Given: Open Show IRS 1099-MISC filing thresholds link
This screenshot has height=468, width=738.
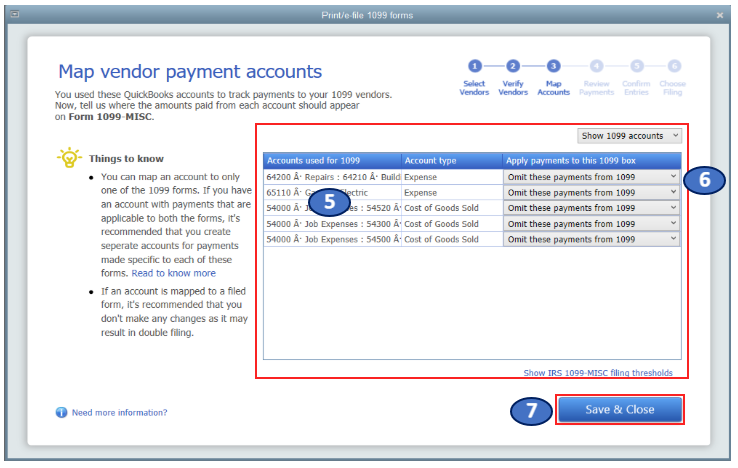Looking at the screenshot, I should (598, 373).
